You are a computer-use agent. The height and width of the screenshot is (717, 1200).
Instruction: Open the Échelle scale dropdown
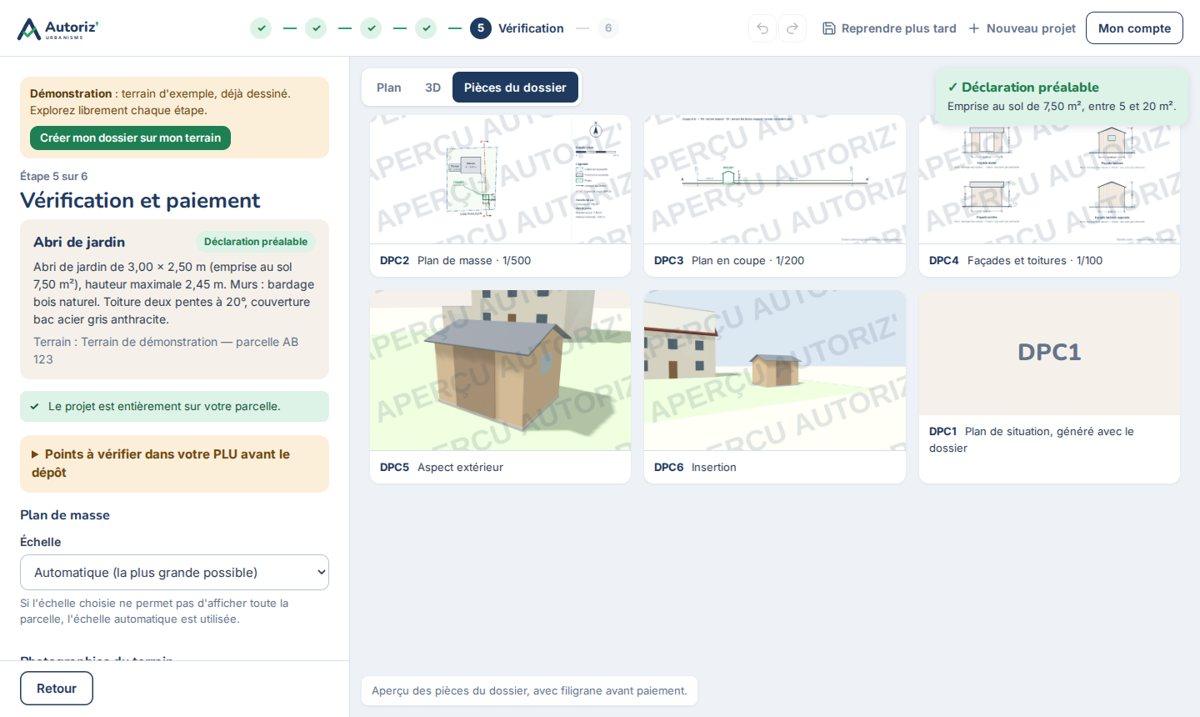click(174, 572)
